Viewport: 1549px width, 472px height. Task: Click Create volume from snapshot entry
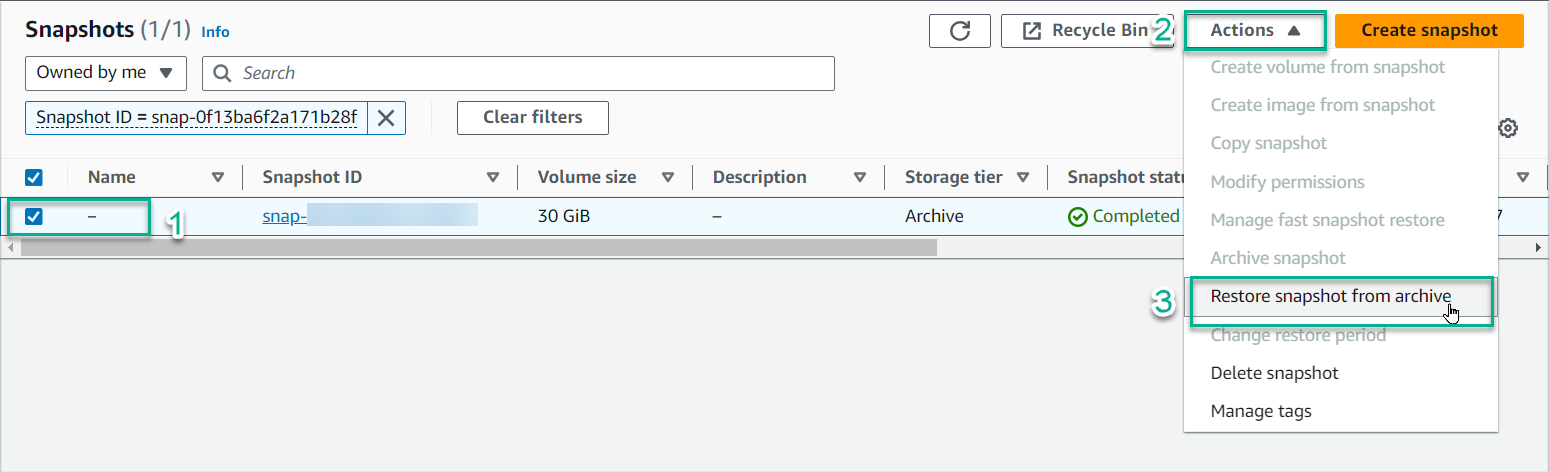pyautogui.click(x=1340, y=67)
